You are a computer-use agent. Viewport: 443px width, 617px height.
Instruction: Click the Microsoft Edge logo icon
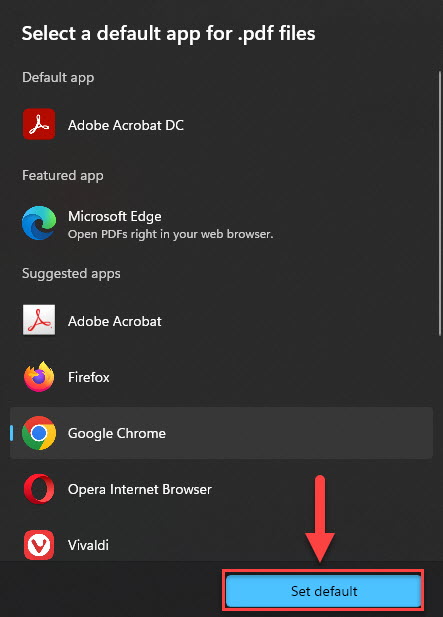click(x=39, y=223)
